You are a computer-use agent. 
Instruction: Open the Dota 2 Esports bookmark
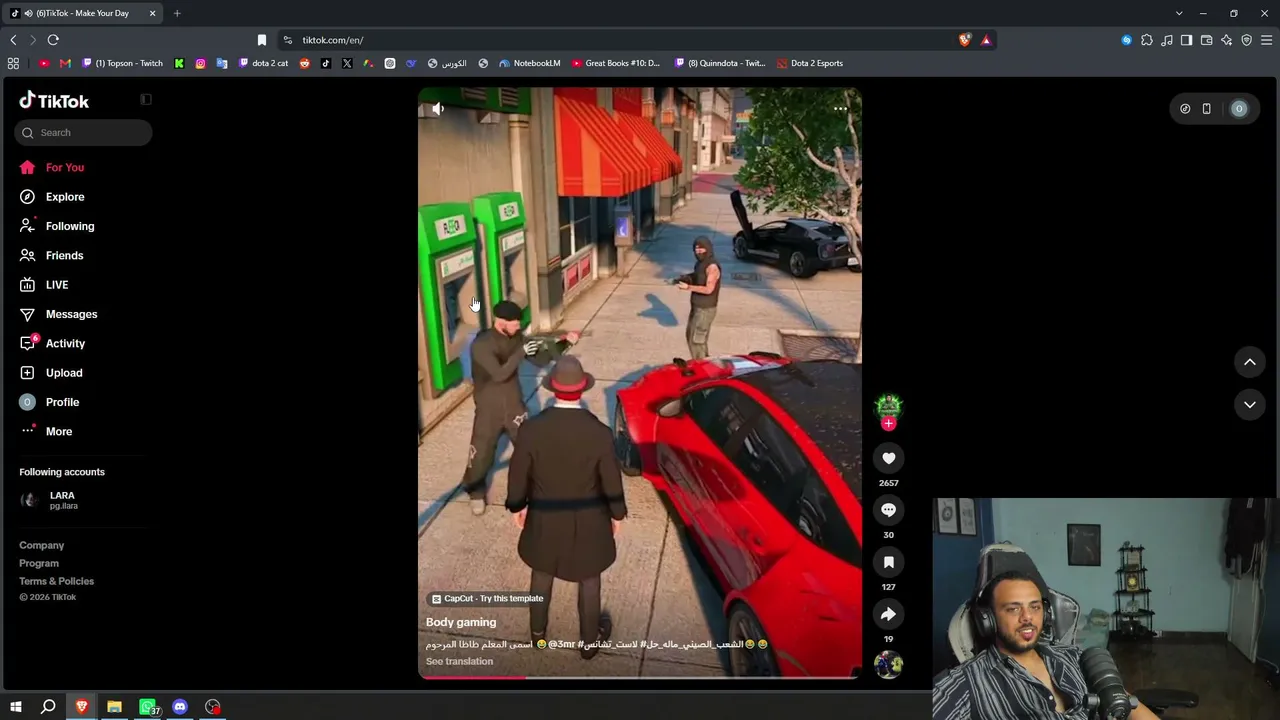pyautogui.click(x=810, y=63)
